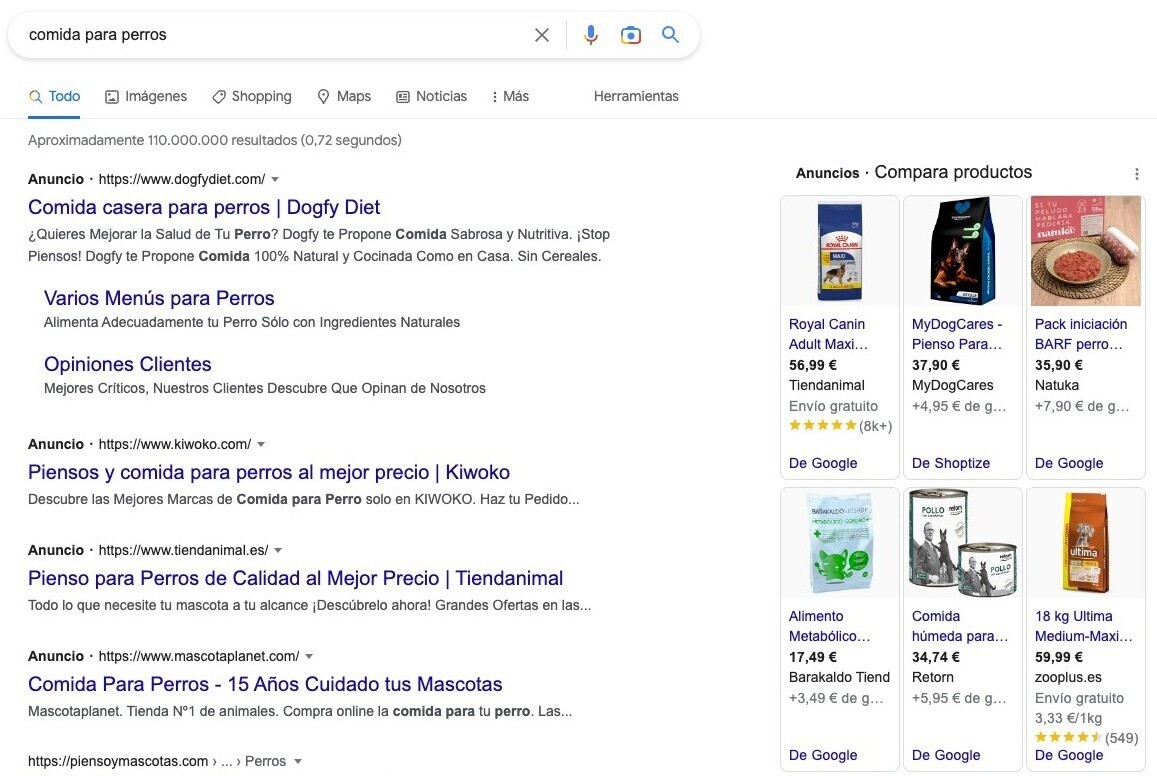The width and height of the screenshot is (1157, 776).
Task: Switch to the Noticias tab
Action: pos(431,97)
